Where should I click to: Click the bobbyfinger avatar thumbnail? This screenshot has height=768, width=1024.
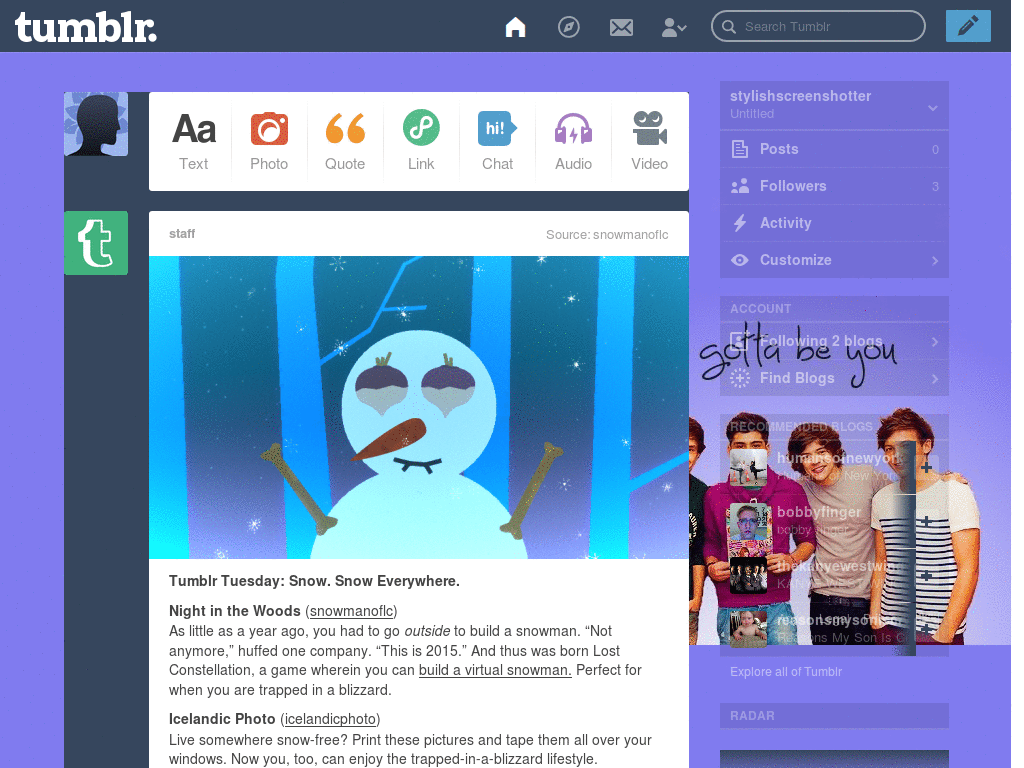[x=748, y=521]
